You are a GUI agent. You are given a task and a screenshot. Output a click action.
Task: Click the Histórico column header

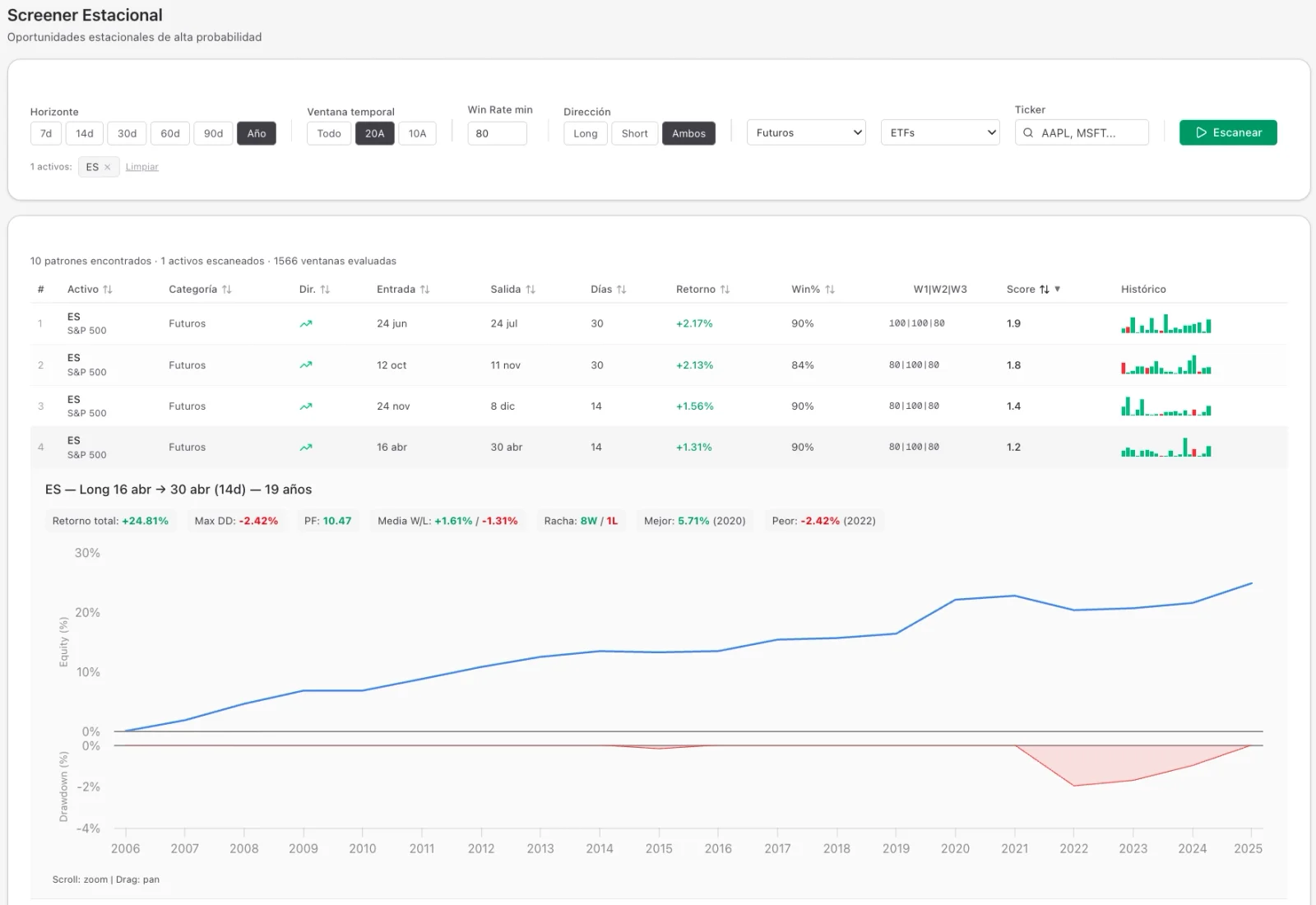click(1143, 290)
